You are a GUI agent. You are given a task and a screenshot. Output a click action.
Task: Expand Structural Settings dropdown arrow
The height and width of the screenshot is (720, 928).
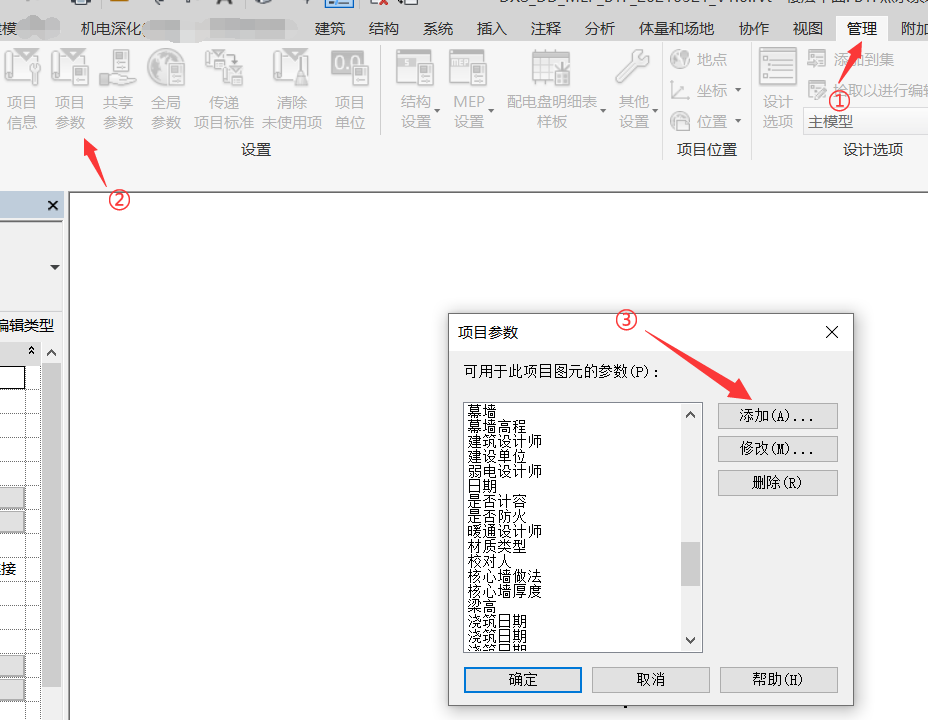(437, 111)
